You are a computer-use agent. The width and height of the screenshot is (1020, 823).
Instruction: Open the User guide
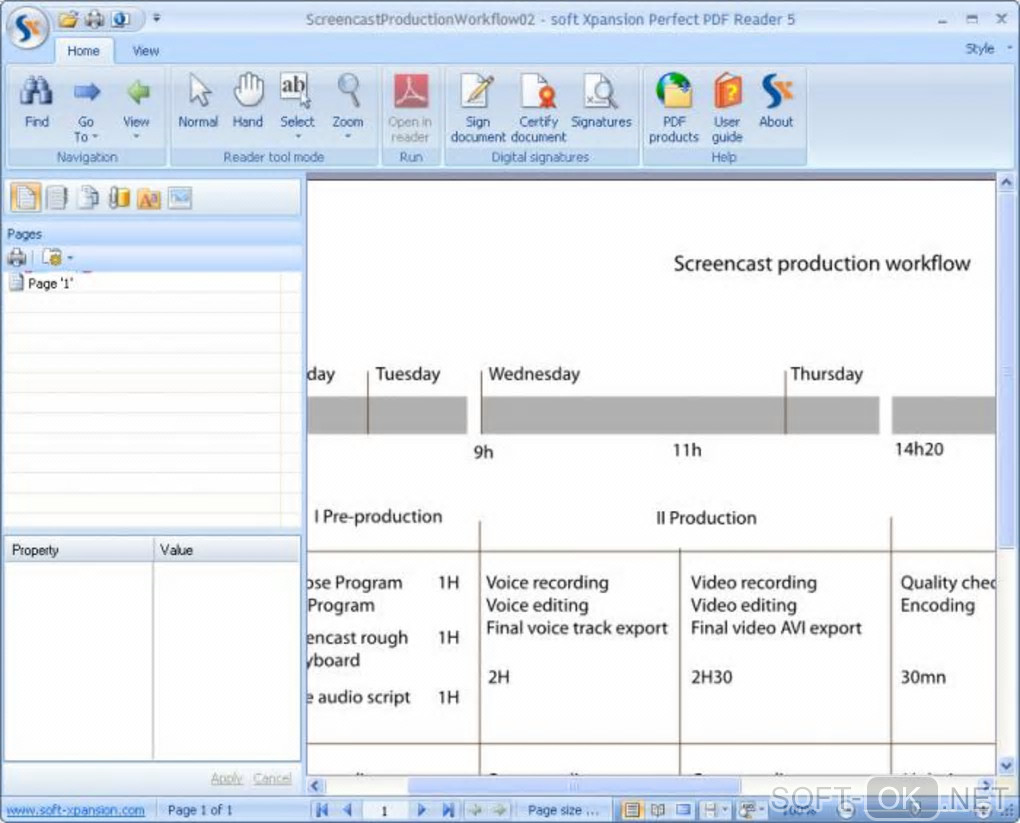tap(727, 109)
